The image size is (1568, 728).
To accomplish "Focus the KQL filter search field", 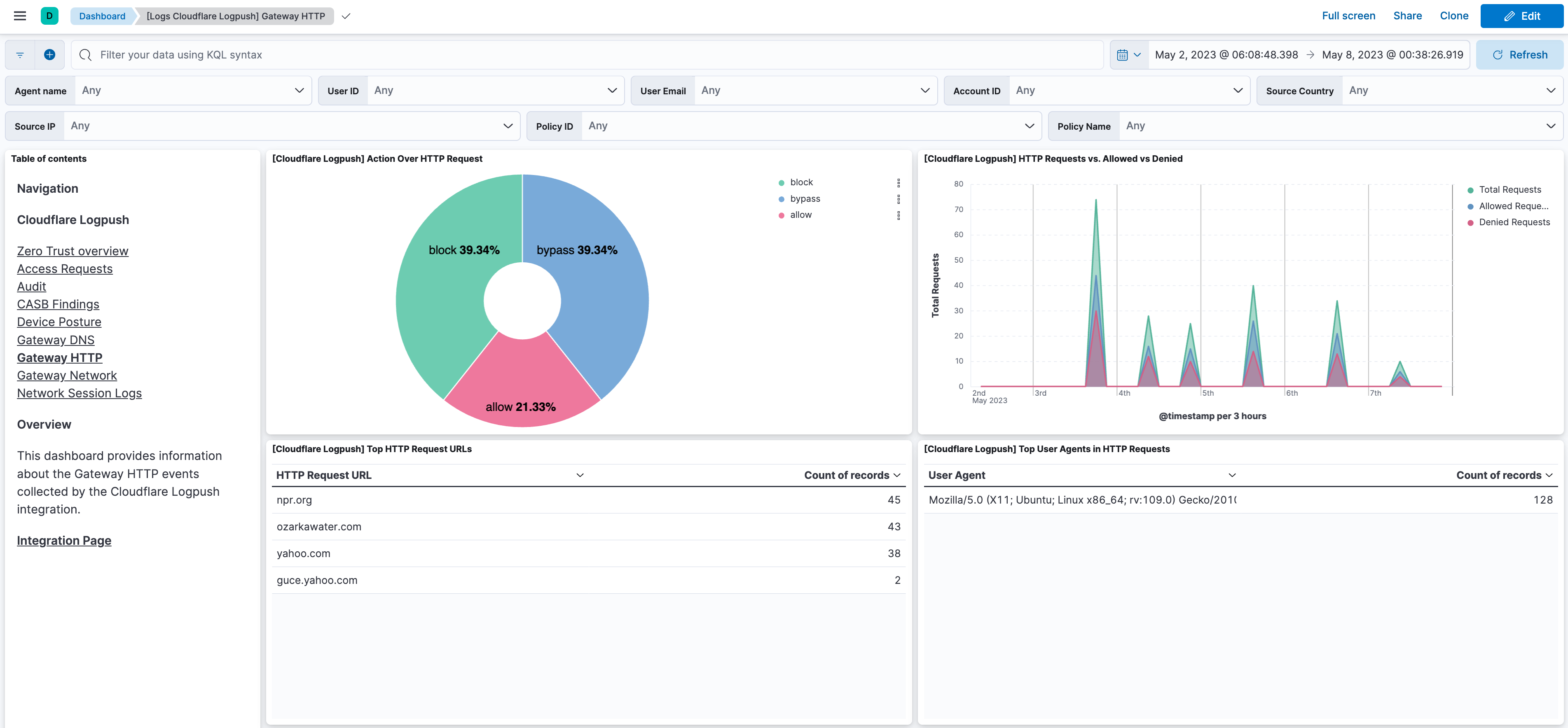I will coord(584,55).
